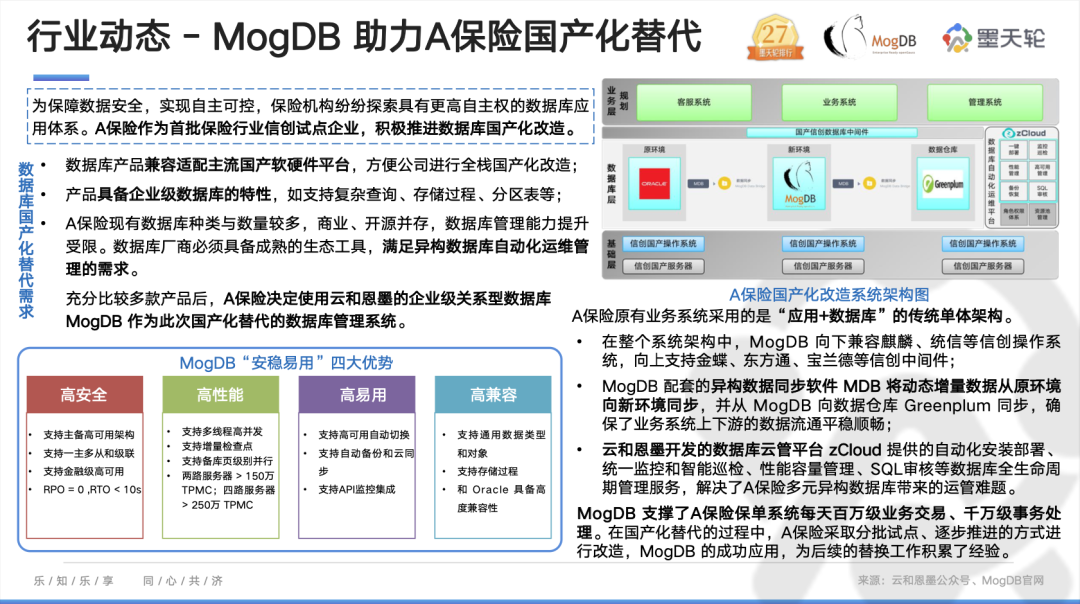Click 信创国产操作系统 box below Oracle environment

pyautogui.click(x=663, y=244)
